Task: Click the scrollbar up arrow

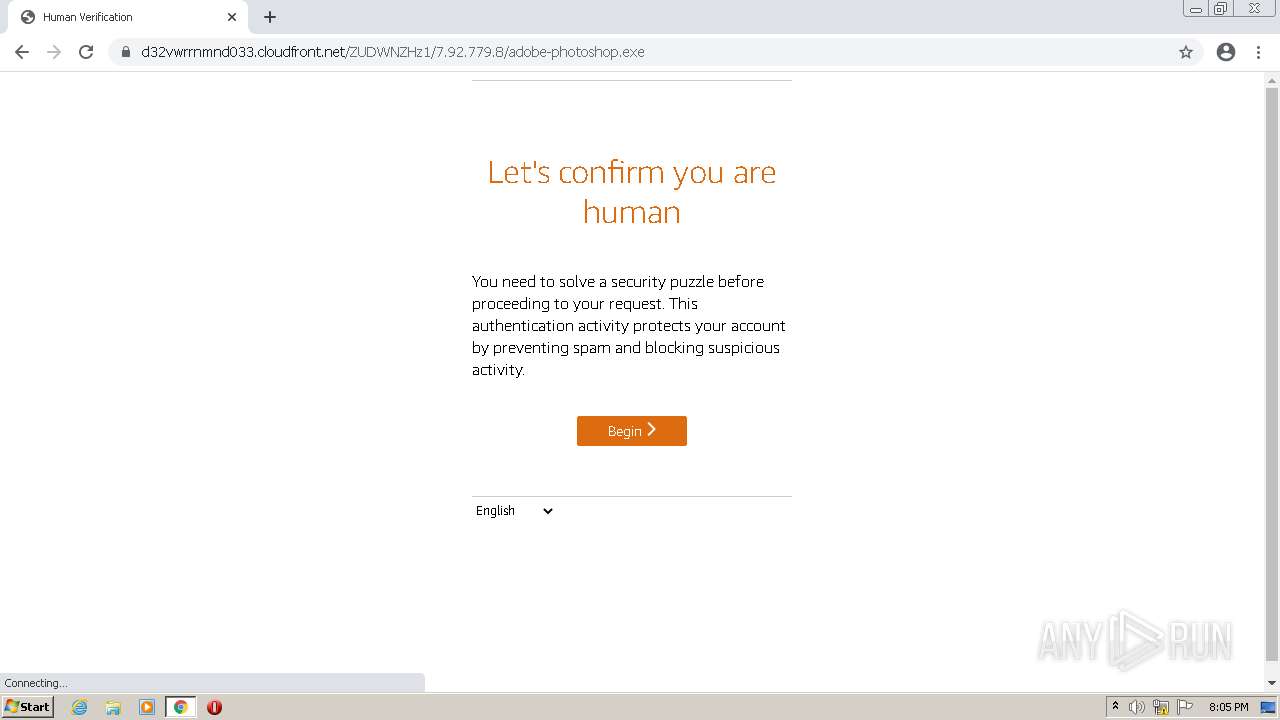Action: pos(1272,79)
